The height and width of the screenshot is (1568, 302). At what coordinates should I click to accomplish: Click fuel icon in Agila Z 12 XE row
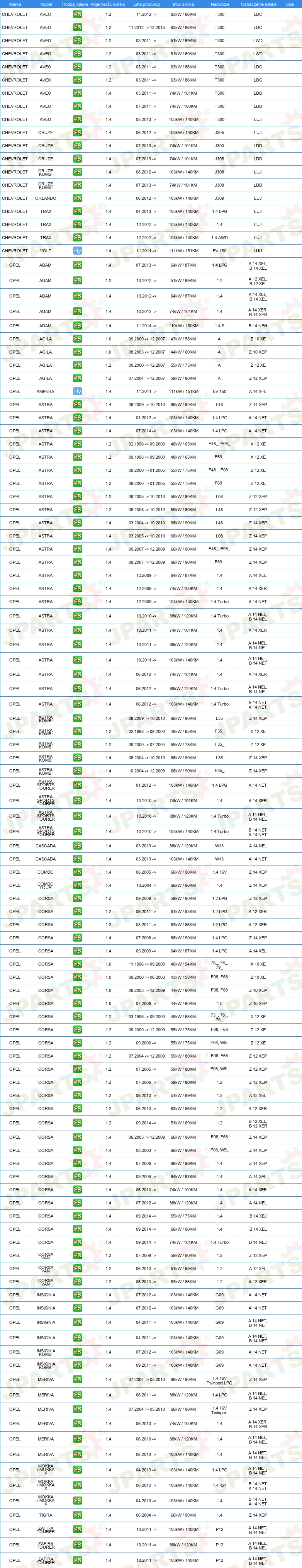pos(77,365)
